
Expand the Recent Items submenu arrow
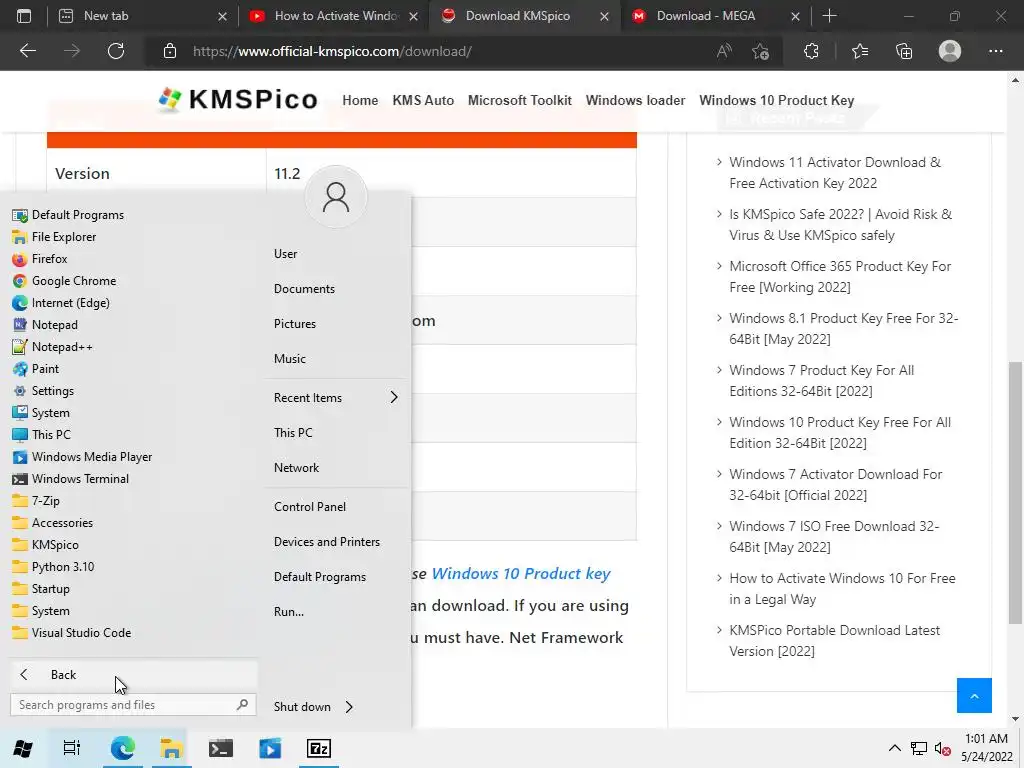coord(394,397)
